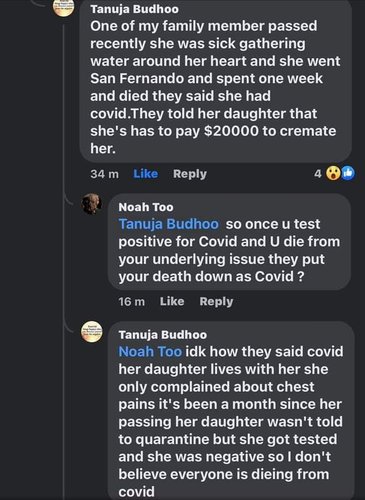Screen dimensions: 365x500
Task: Open the 34 m timestamp
Action: (104, 174)
